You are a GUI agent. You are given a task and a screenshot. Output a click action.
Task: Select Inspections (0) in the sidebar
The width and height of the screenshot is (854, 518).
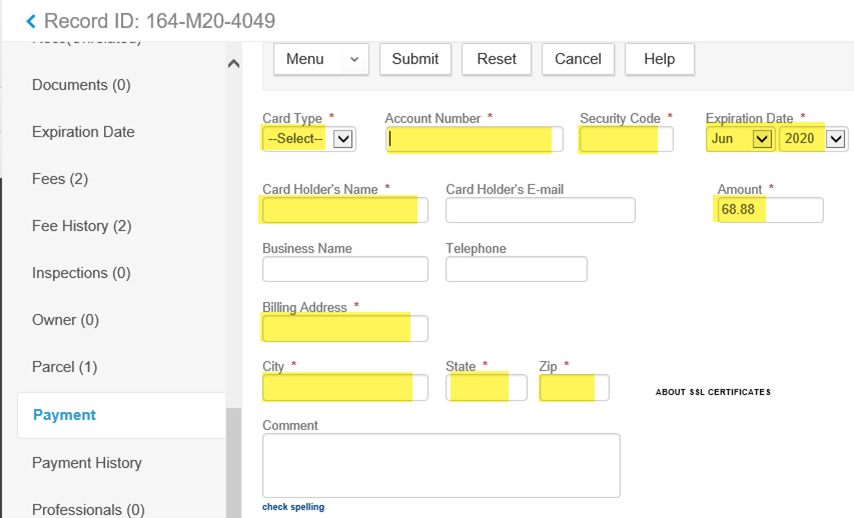(83, 273)
